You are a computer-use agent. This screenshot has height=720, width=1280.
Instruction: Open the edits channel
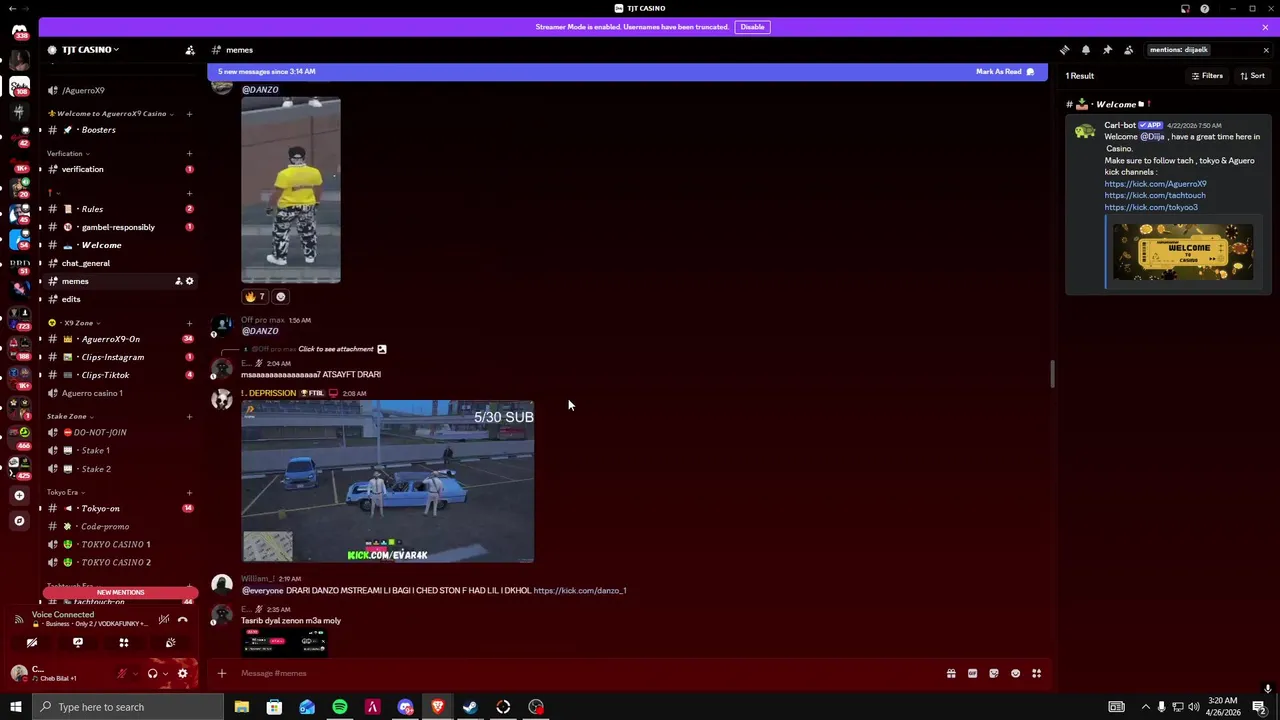click(120, 299)
